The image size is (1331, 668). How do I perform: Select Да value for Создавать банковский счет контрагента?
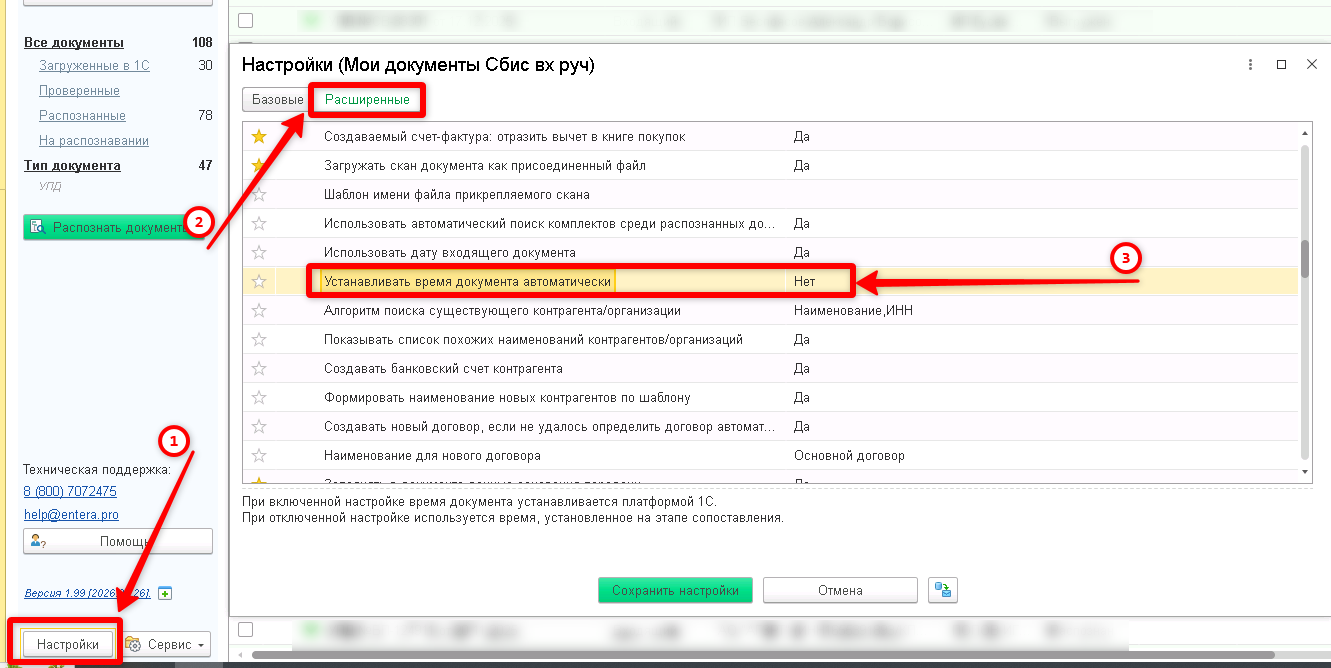802,369
